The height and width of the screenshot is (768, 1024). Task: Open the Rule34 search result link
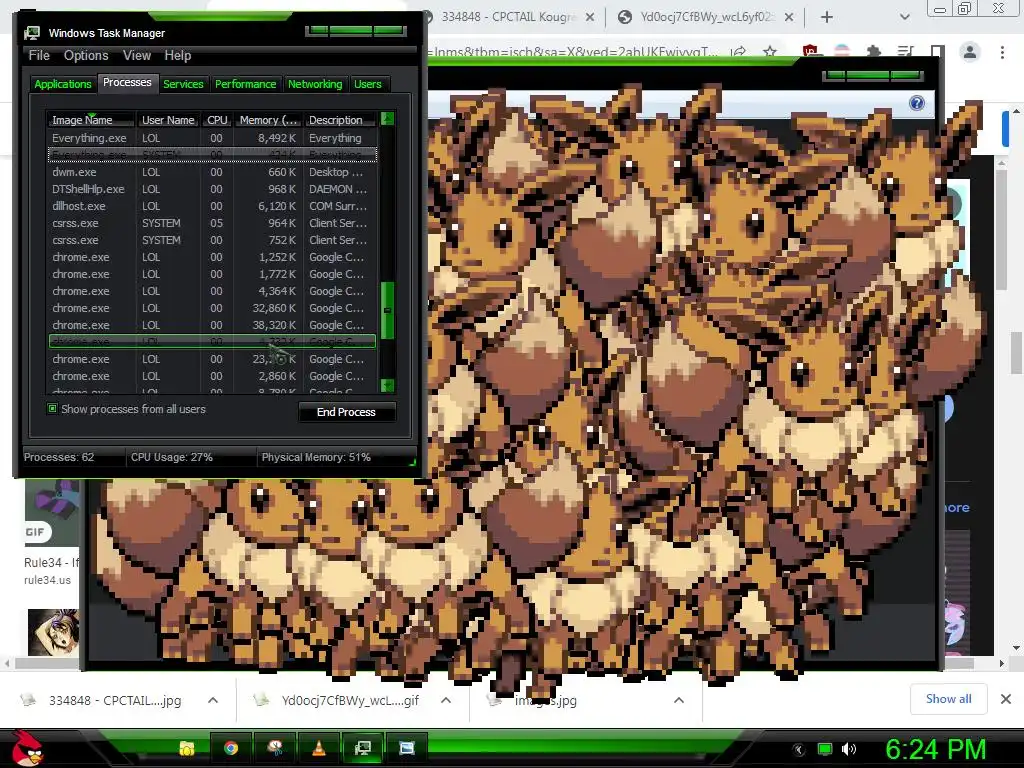tap(51, 562)
